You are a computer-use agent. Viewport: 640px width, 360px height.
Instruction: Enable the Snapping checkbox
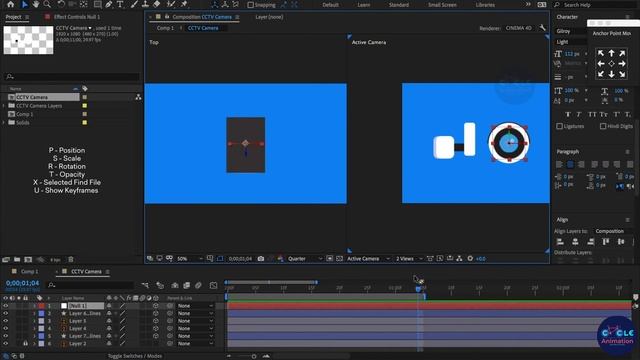pyautogui.click(x=251, y=5)
